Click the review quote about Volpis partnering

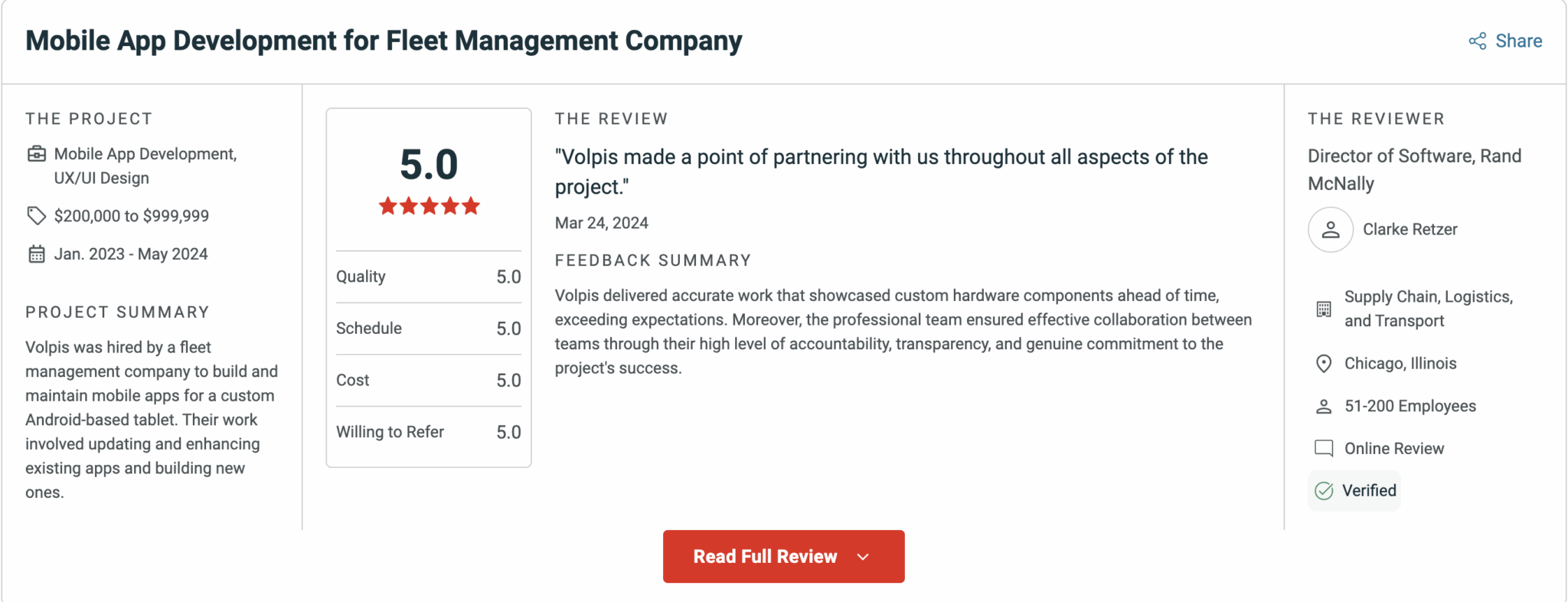[x=881, y=172]
